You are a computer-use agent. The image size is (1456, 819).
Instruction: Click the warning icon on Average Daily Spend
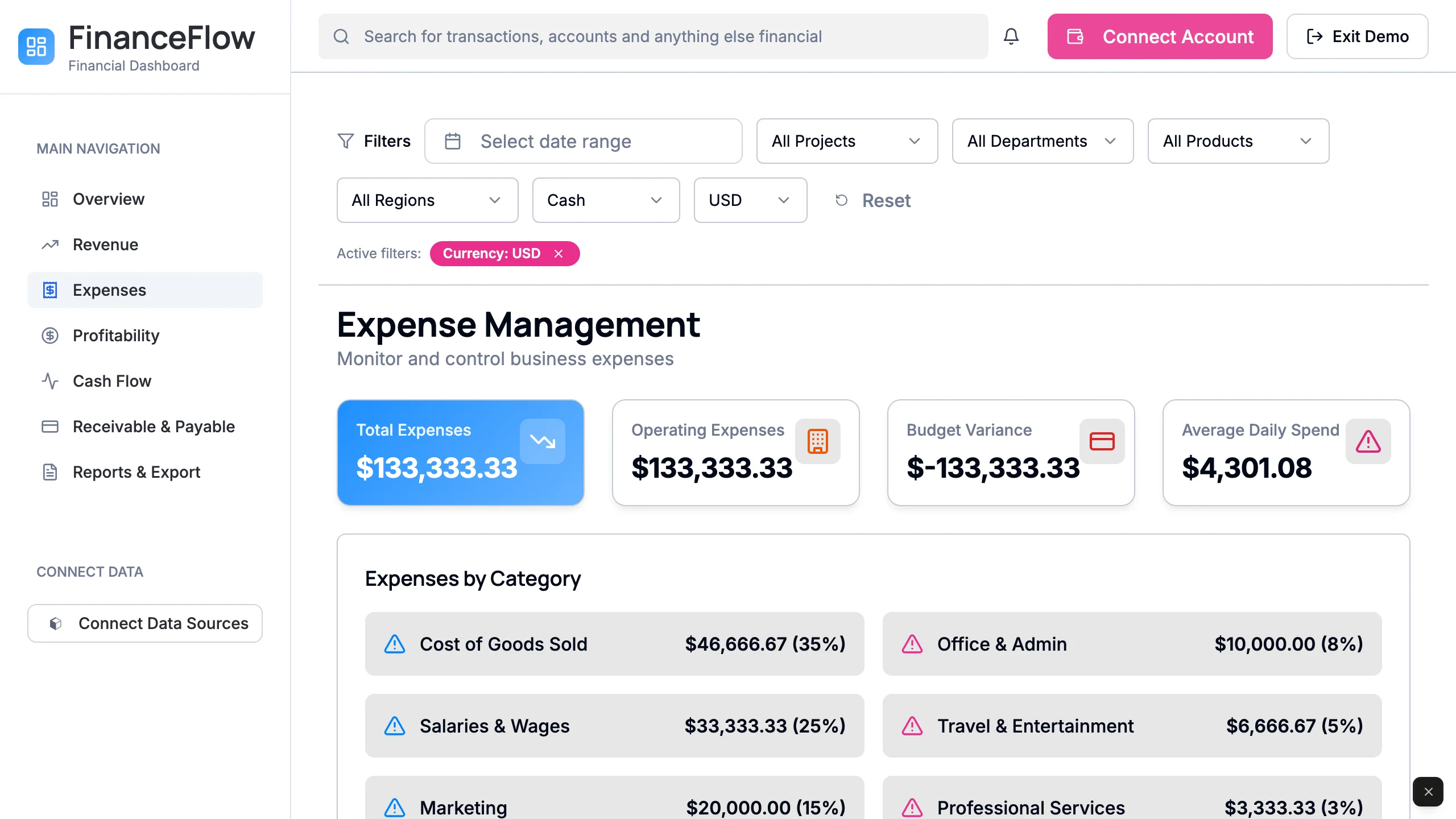pyautogui.click(x=1368, y=441)
